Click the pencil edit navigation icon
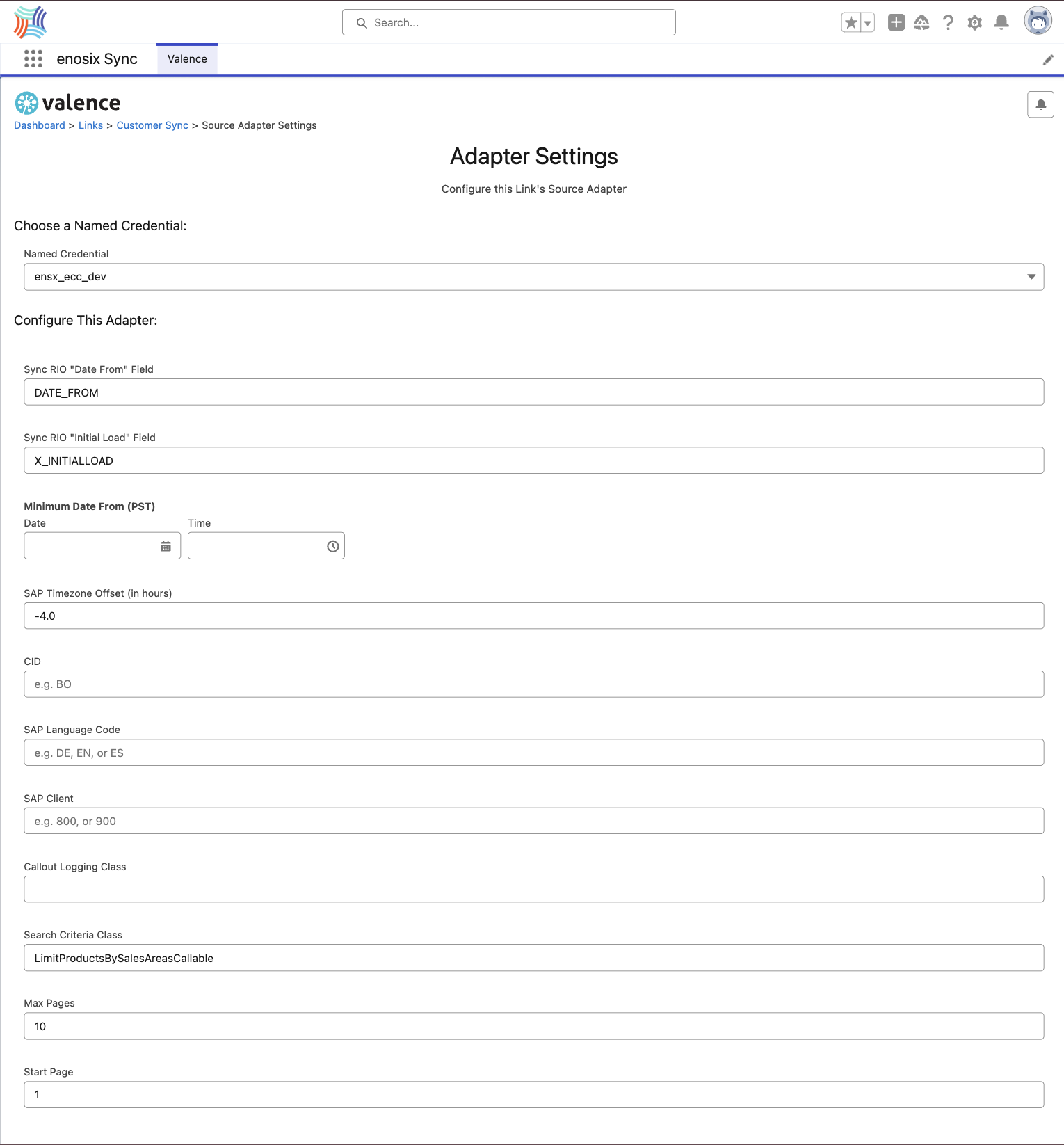The height and width of the screenshot is (1145, 1064). (1048, 60)
